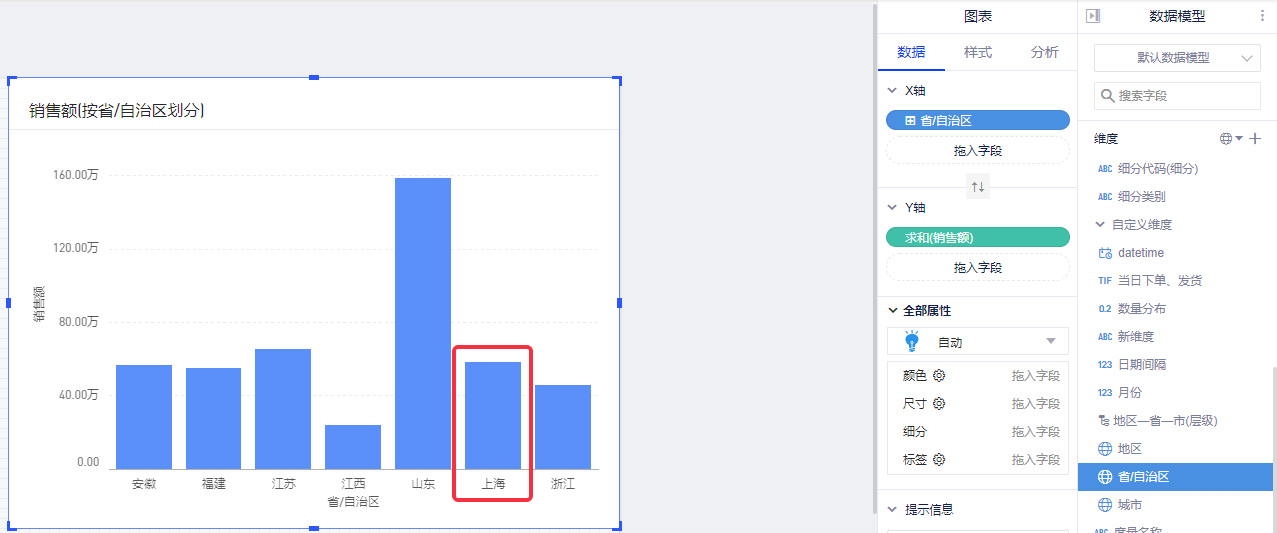The height and width of the screenshot is (533, 1277).
Task: Click the 求和(销售额) field pill
Action: pyautogui.click(x=977, y=237)
